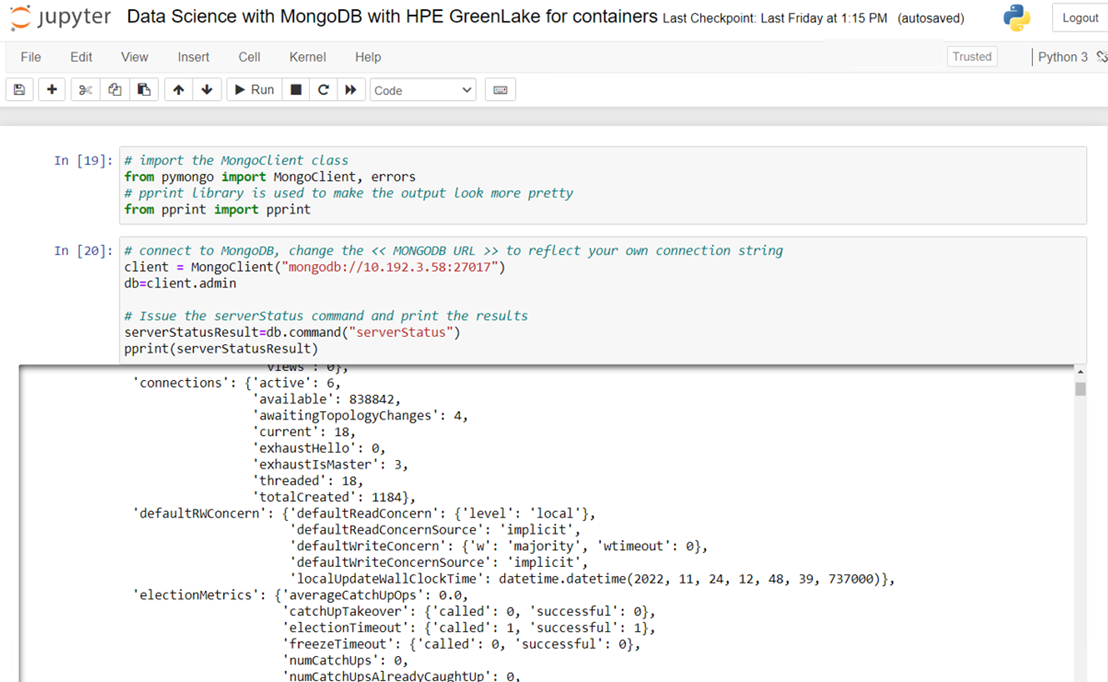Open the Kernel menu
Viewport: 1108px width, 682px height.
307,57
